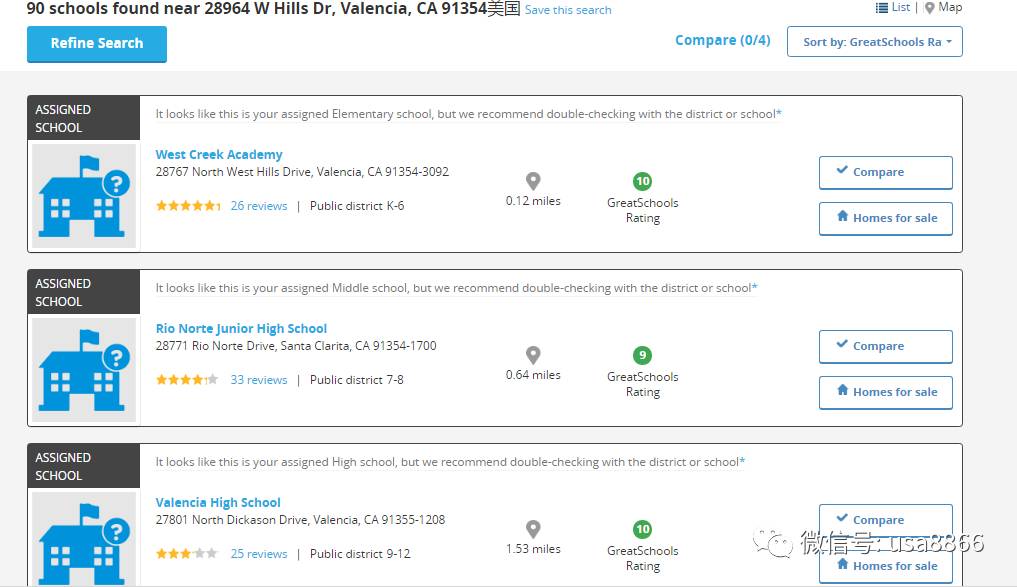Click the Rio Norte Junior High schoolhouse icon
Screen dimensions: 1017x587
tap(84, 370)
